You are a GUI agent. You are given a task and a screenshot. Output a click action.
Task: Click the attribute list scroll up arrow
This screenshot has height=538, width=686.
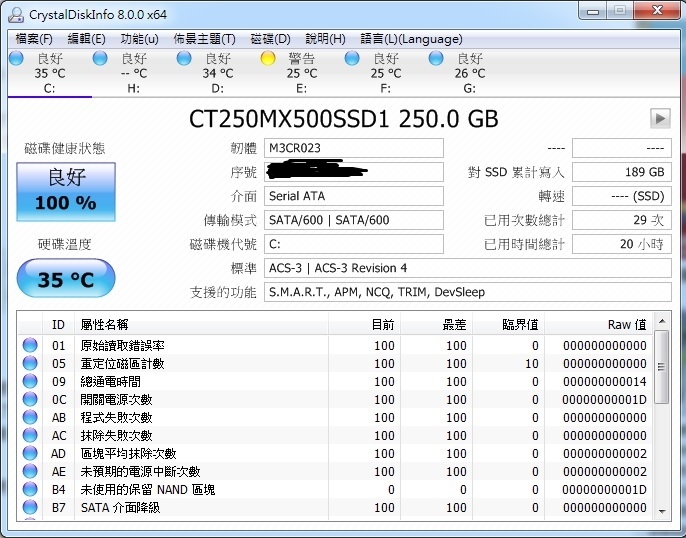pyautogui.click(x=662, y=321)
